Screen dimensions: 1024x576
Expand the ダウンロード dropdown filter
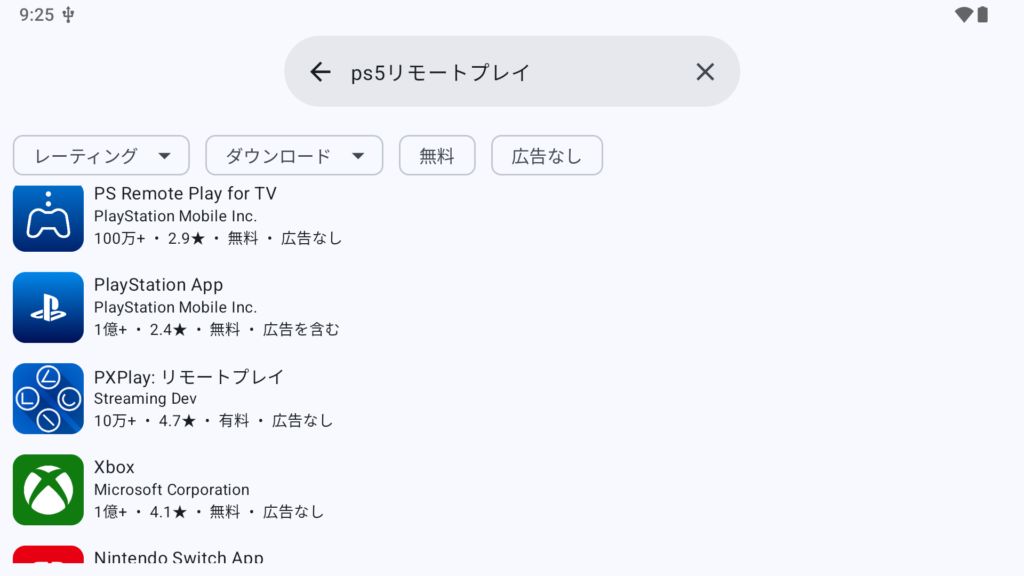(x=293, y=156)
